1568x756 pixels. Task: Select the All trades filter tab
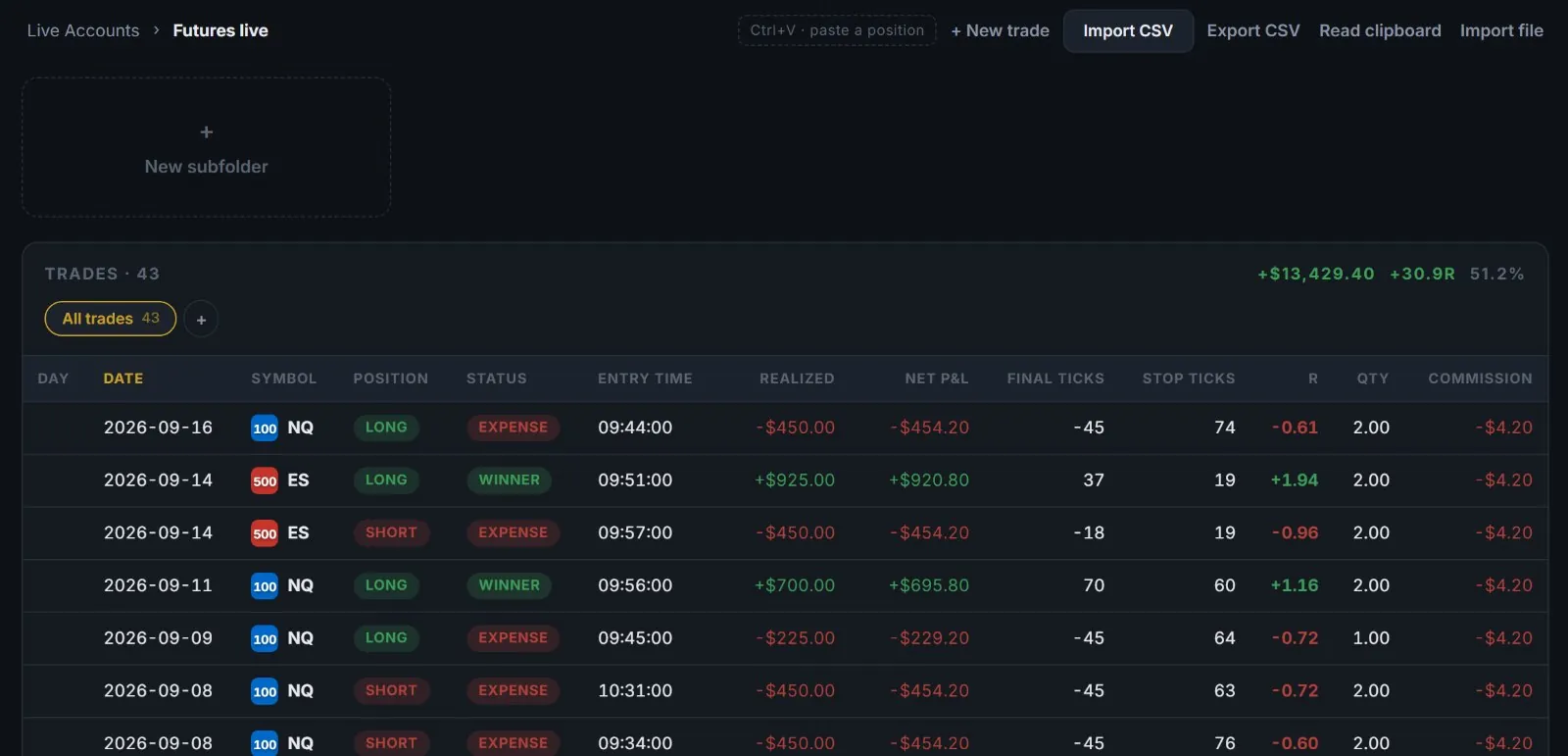click(x=111, y=319)
